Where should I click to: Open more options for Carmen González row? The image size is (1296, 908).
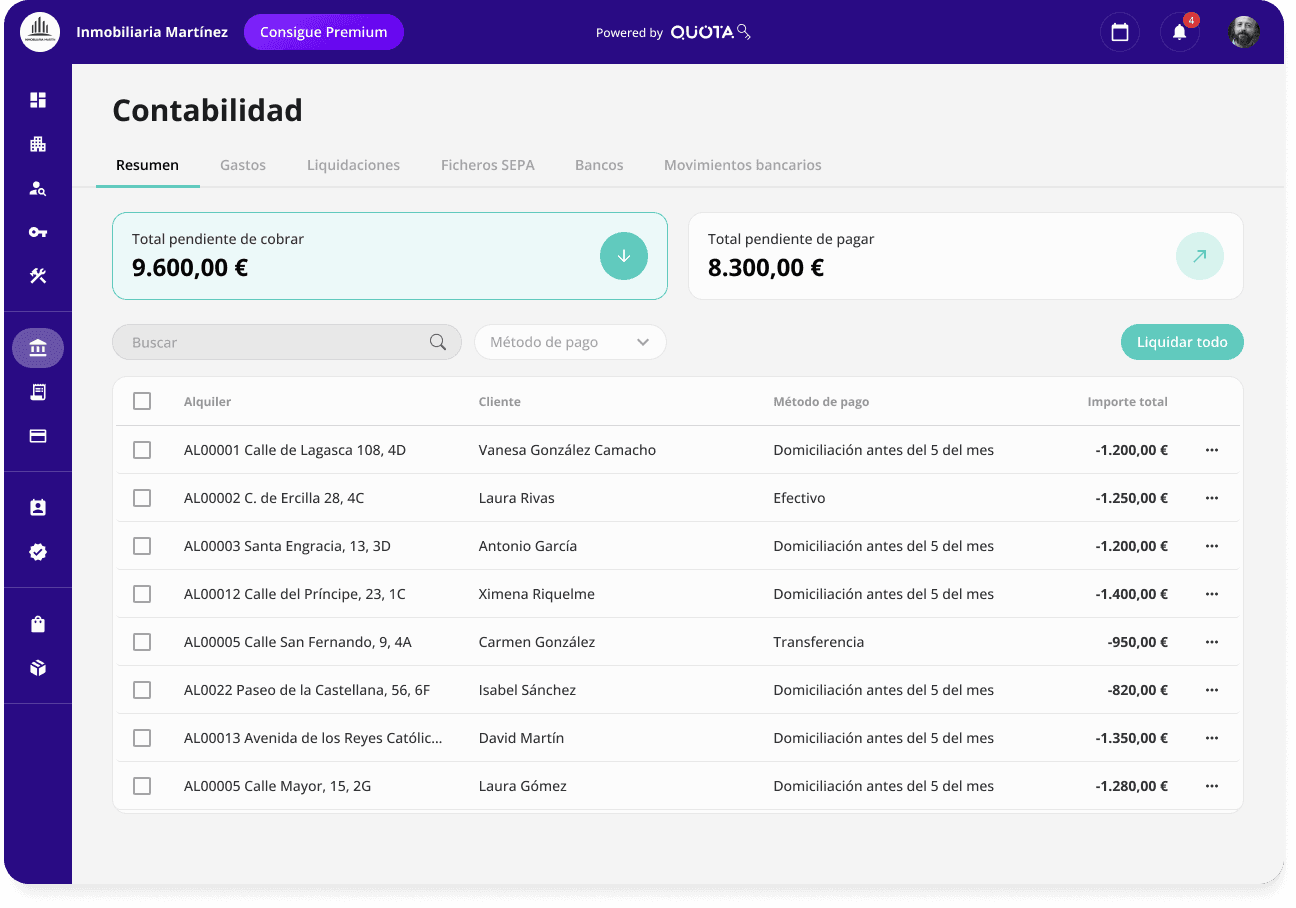tap(1212, 642)
